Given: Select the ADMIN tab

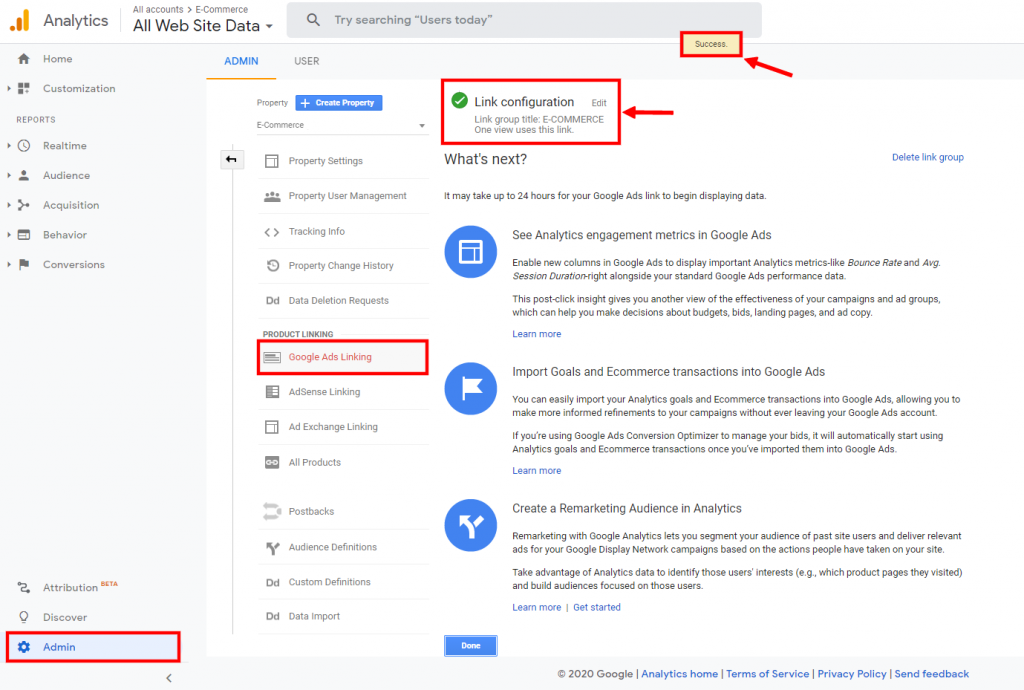Looking at the screenshot, I should tap(240, 61).
